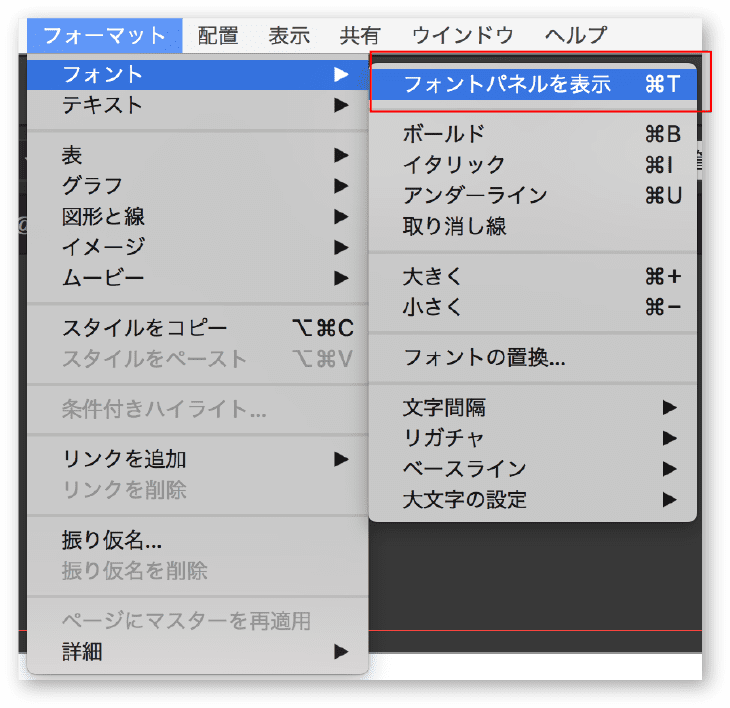This screenshot has width=730, height=708.
Task: Expand the リンクを追加 submenu
Action: click(x=198, y=459)
